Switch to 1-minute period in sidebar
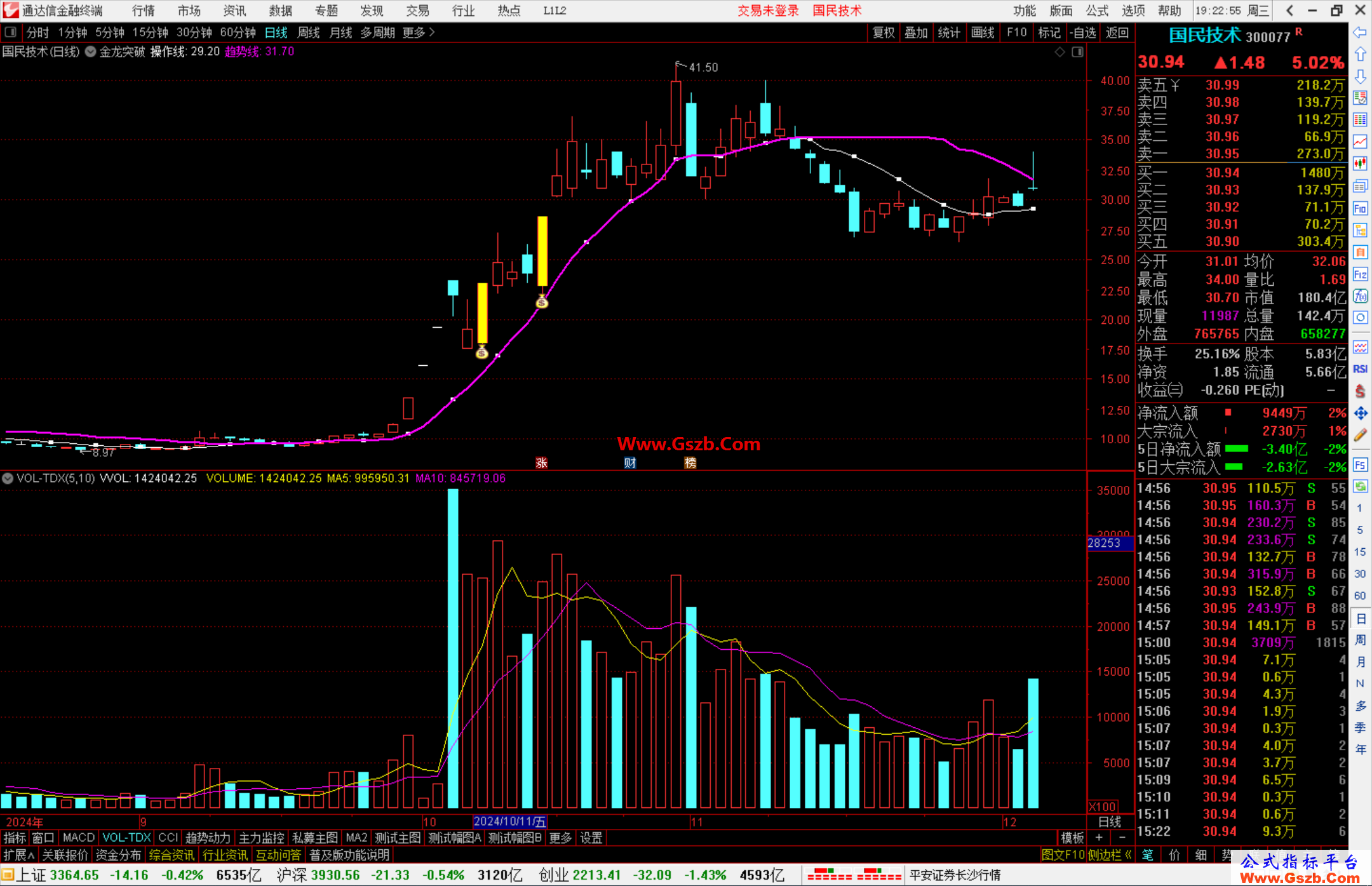Screen dimensions: 1372x886 1360,508
